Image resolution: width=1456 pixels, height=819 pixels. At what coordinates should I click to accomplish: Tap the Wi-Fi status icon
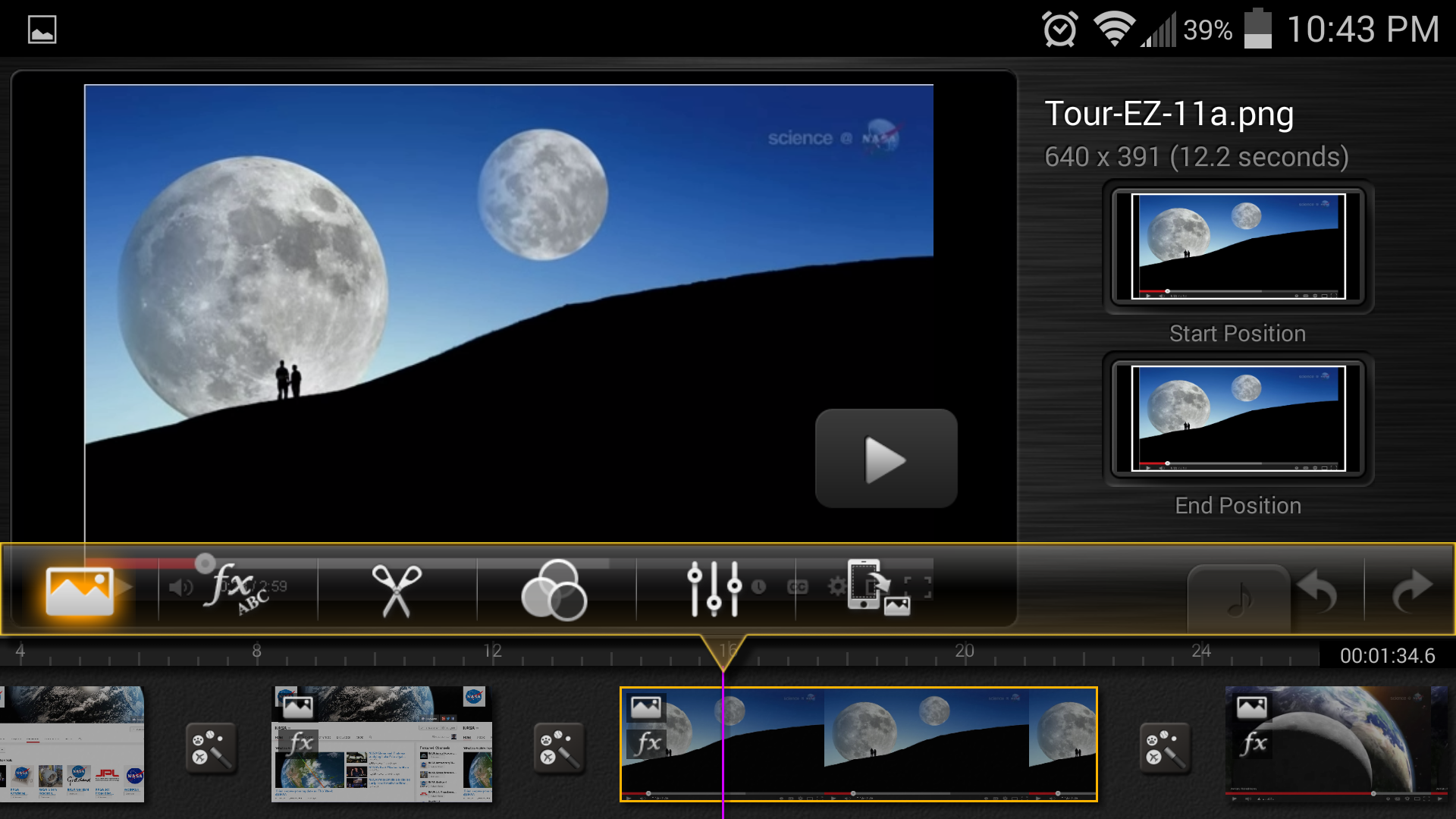[x=1113, y=30]
